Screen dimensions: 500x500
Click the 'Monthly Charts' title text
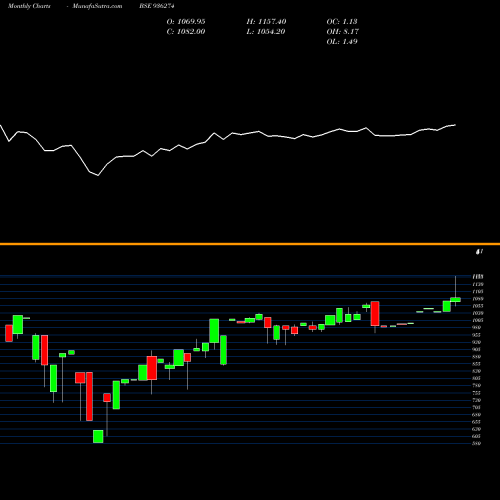[29, 6]
